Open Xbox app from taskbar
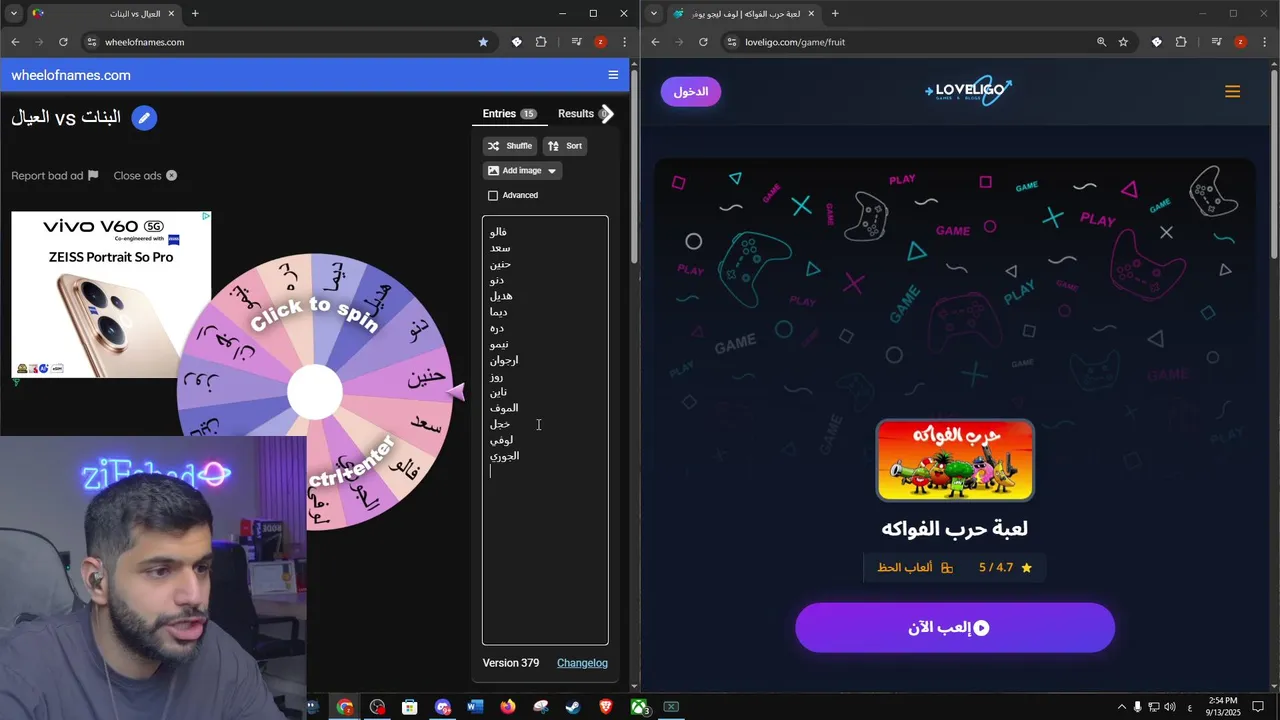The image size is (1280, 720). coord(639,707)
